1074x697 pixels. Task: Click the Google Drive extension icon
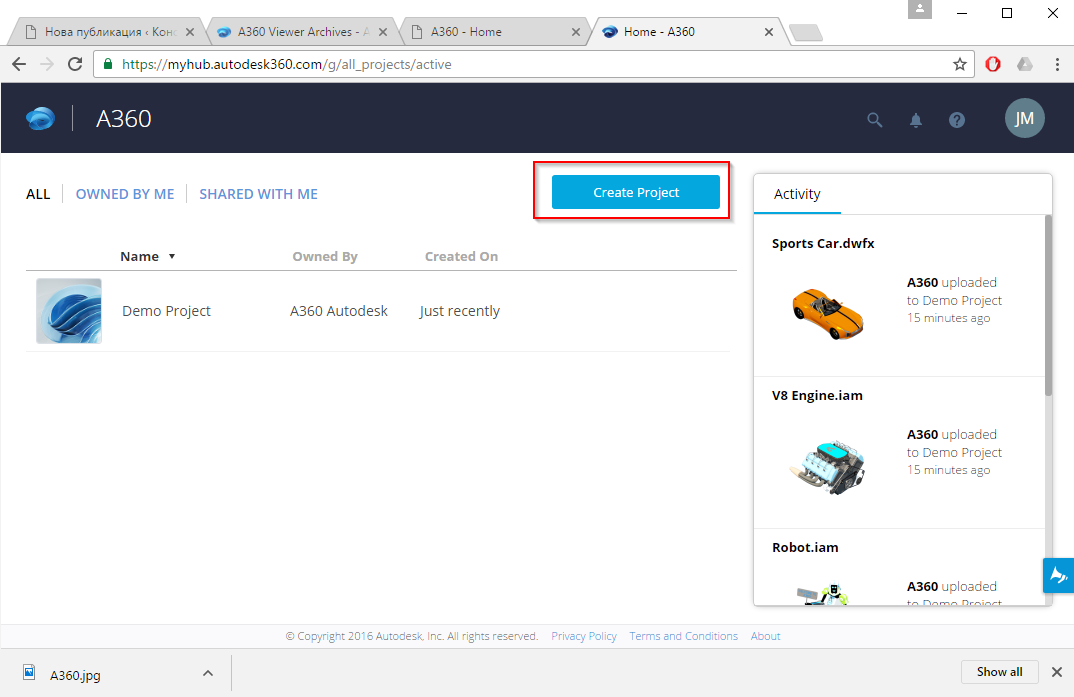(x=1025, y=64)
